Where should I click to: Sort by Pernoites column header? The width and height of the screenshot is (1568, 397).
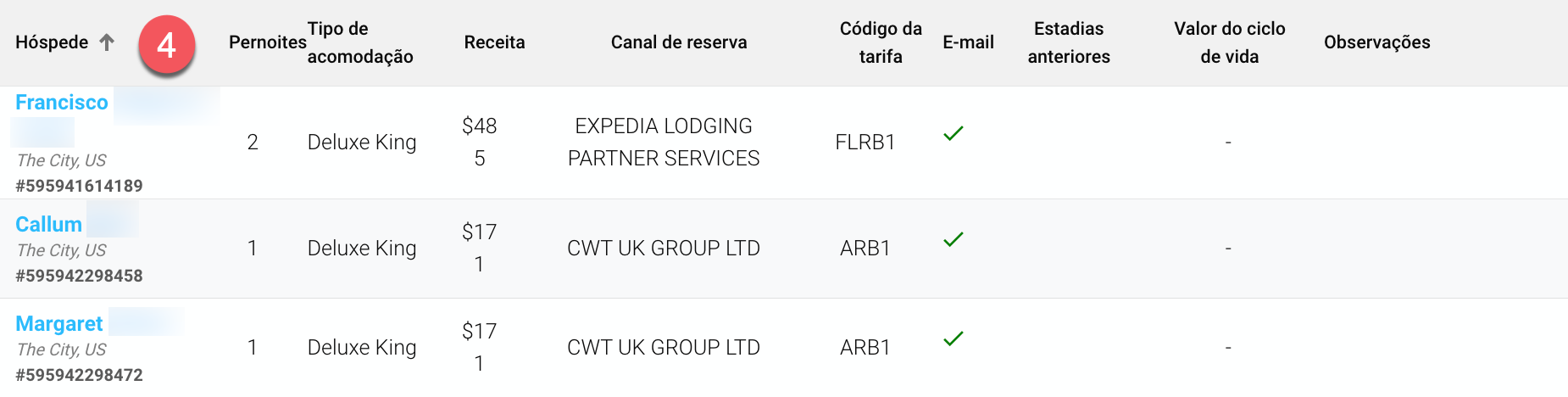(268, 42)
